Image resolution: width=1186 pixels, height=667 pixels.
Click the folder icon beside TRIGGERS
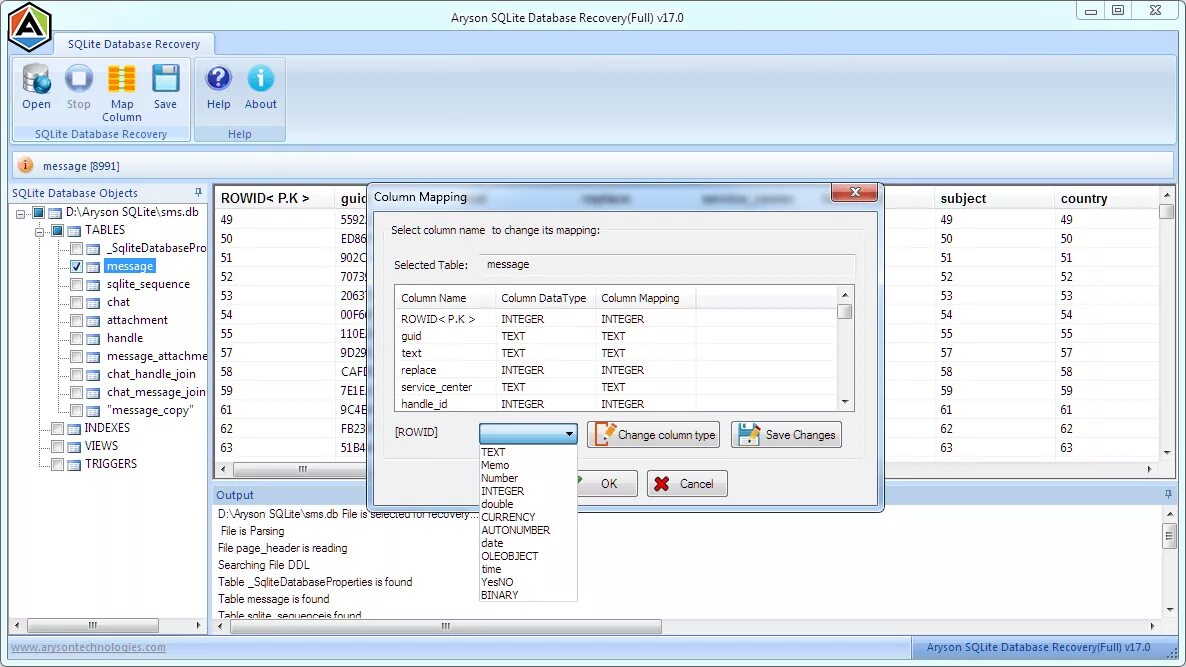click(74, 465)
